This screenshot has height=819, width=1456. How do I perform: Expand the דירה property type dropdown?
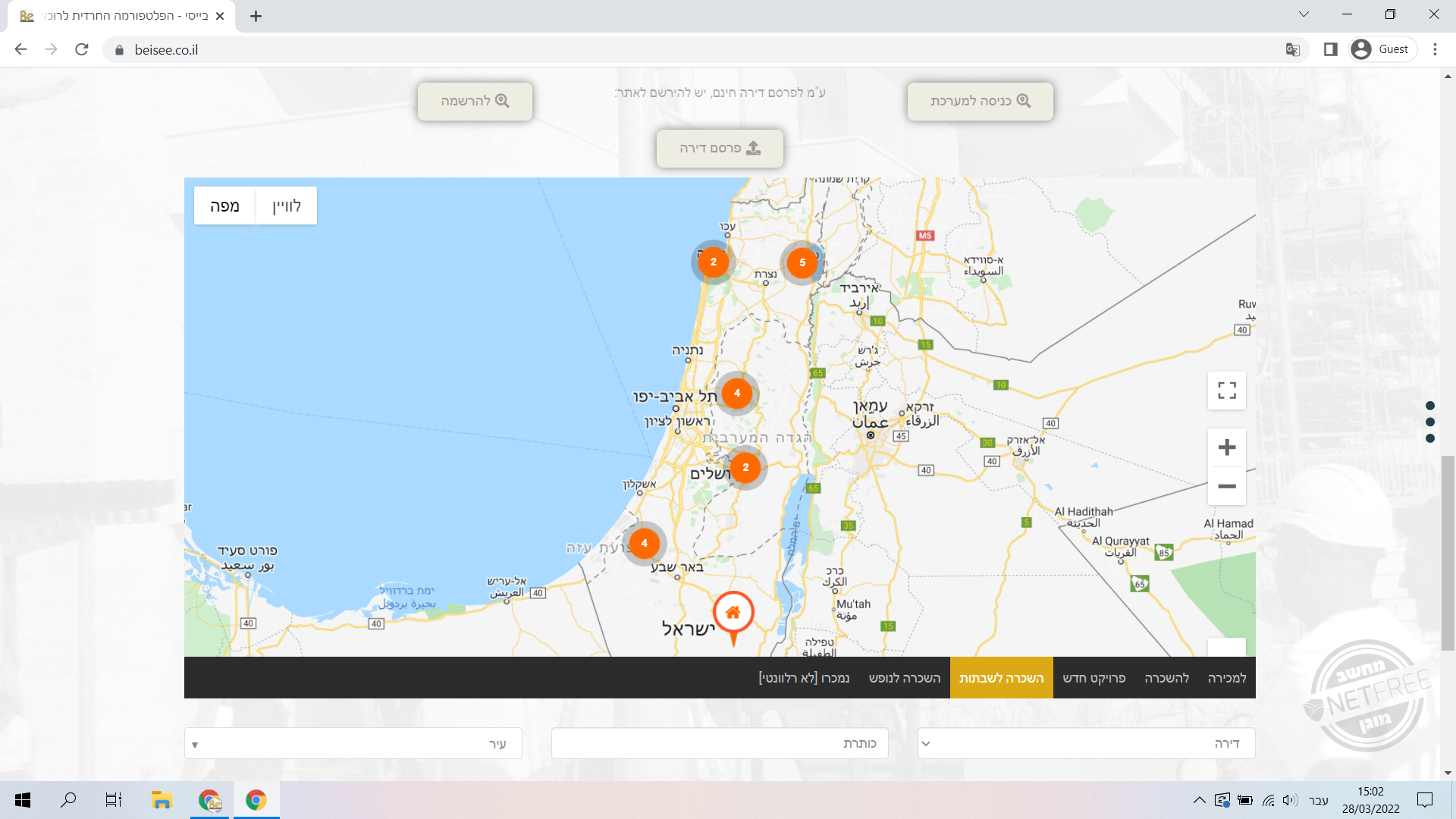coord(1086,744)
